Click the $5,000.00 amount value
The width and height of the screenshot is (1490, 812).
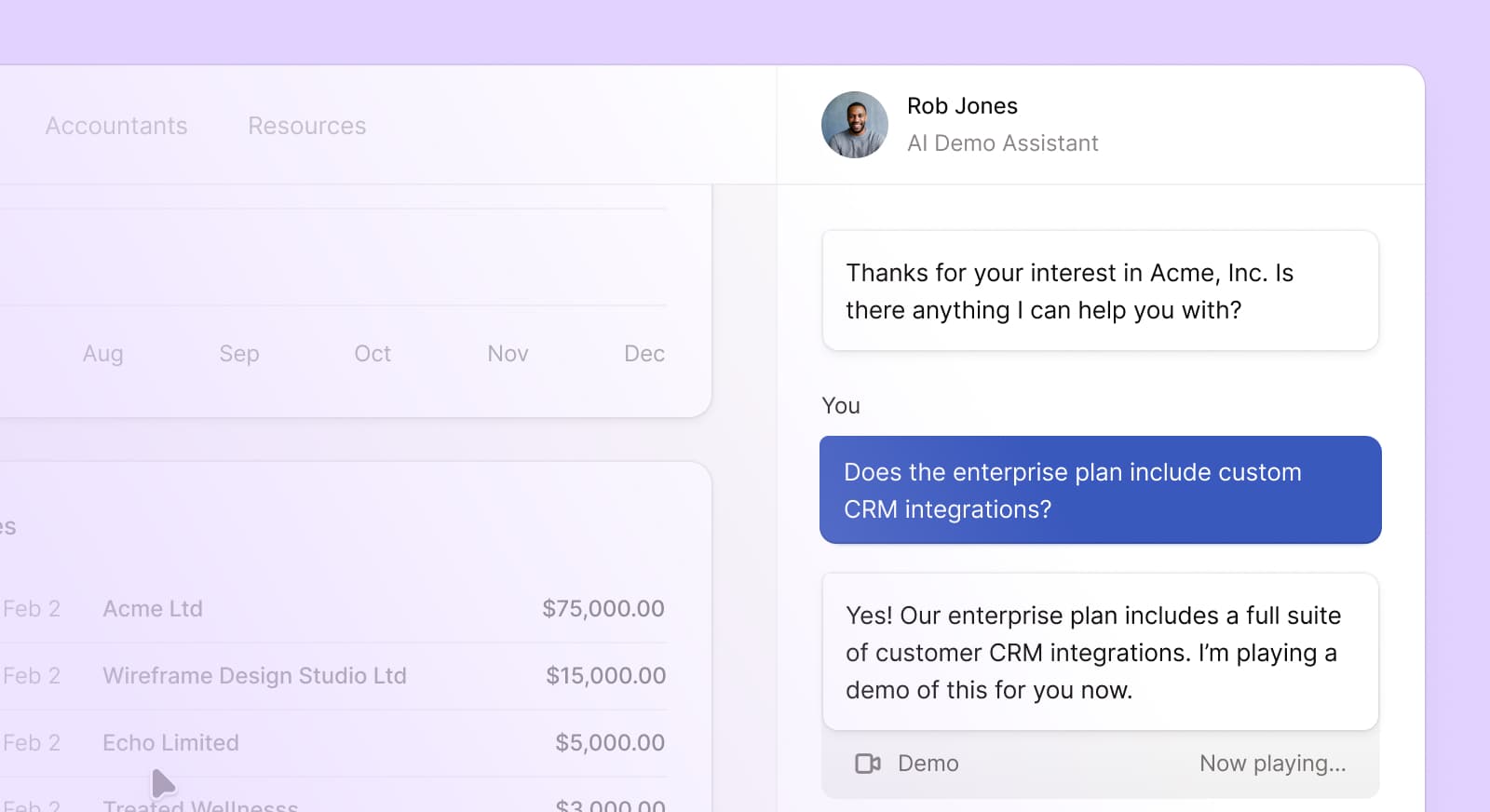[610, 743]
